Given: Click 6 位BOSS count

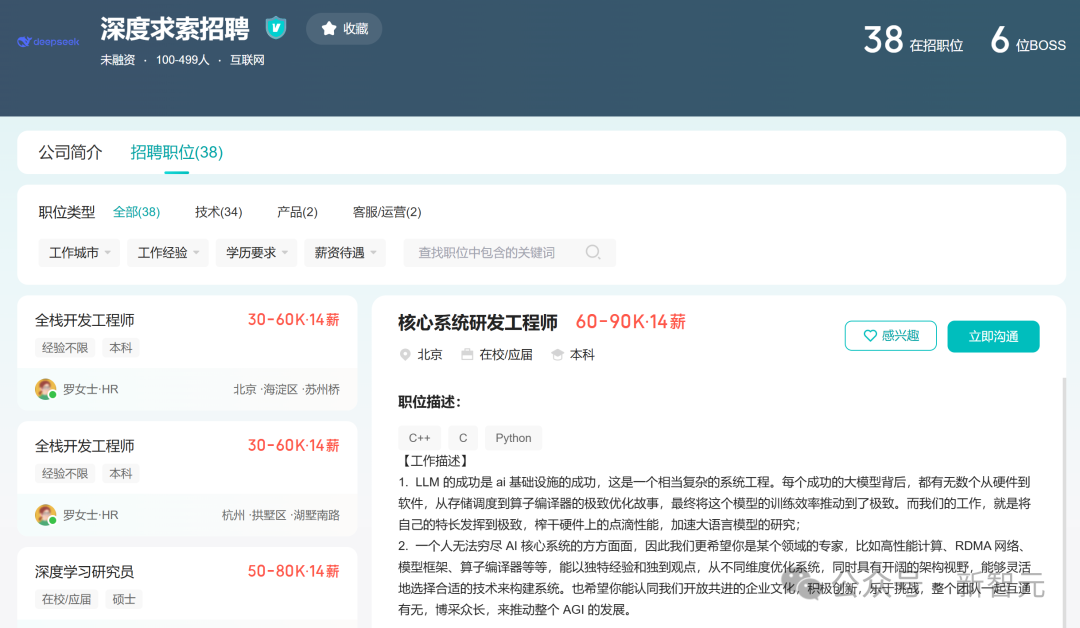Looking at the screenshot, I should 1028,40.
